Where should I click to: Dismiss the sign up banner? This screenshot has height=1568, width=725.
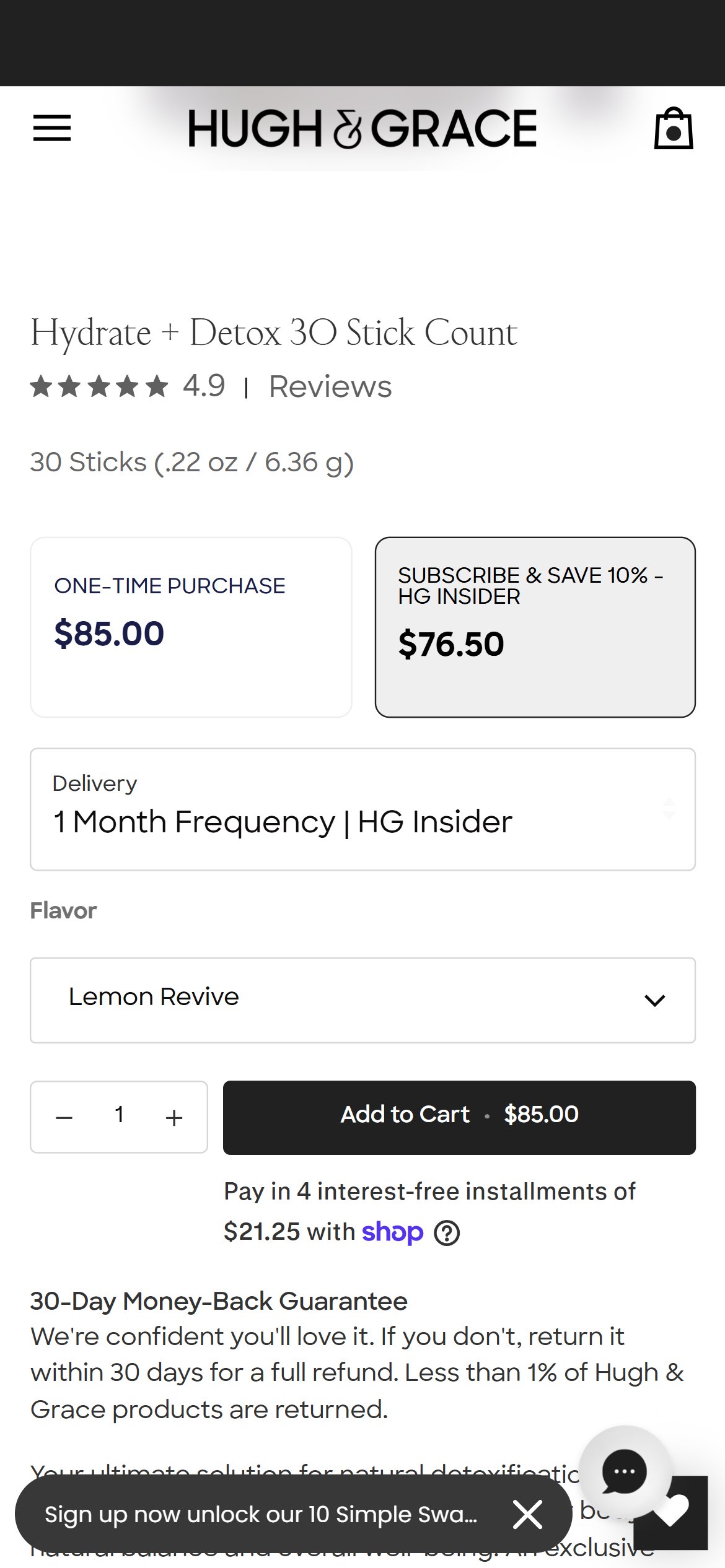click(527, 1515)
